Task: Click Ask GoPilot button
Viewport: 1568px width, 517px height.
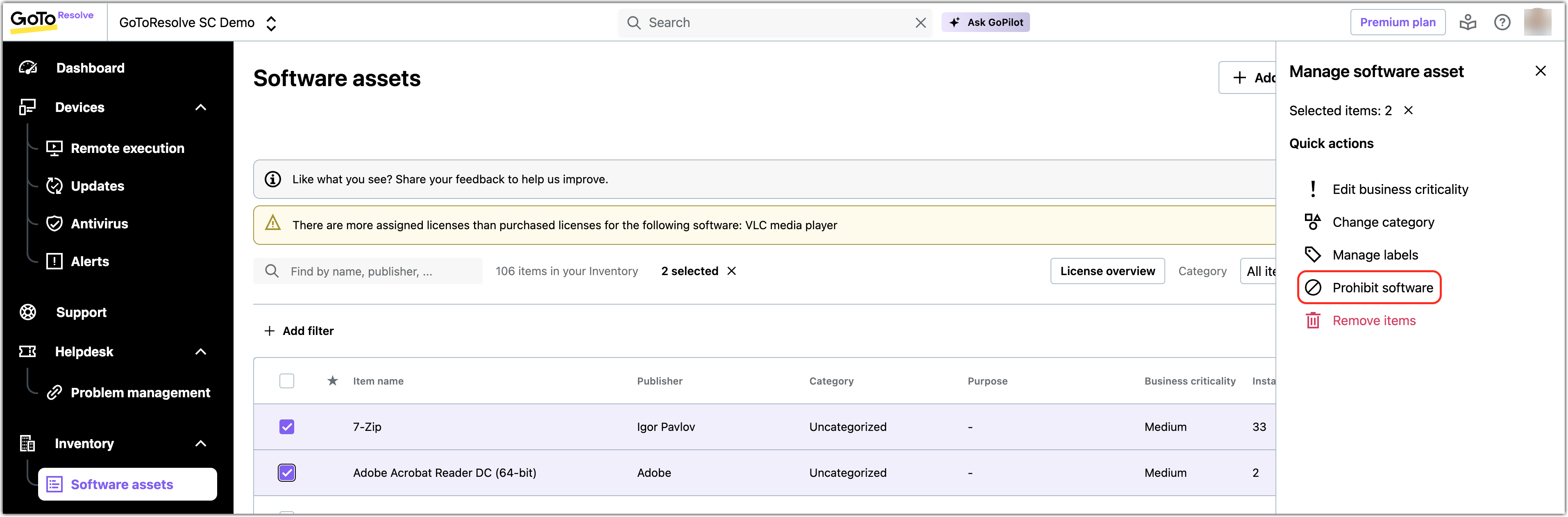Action: click(x=985, y=23)
